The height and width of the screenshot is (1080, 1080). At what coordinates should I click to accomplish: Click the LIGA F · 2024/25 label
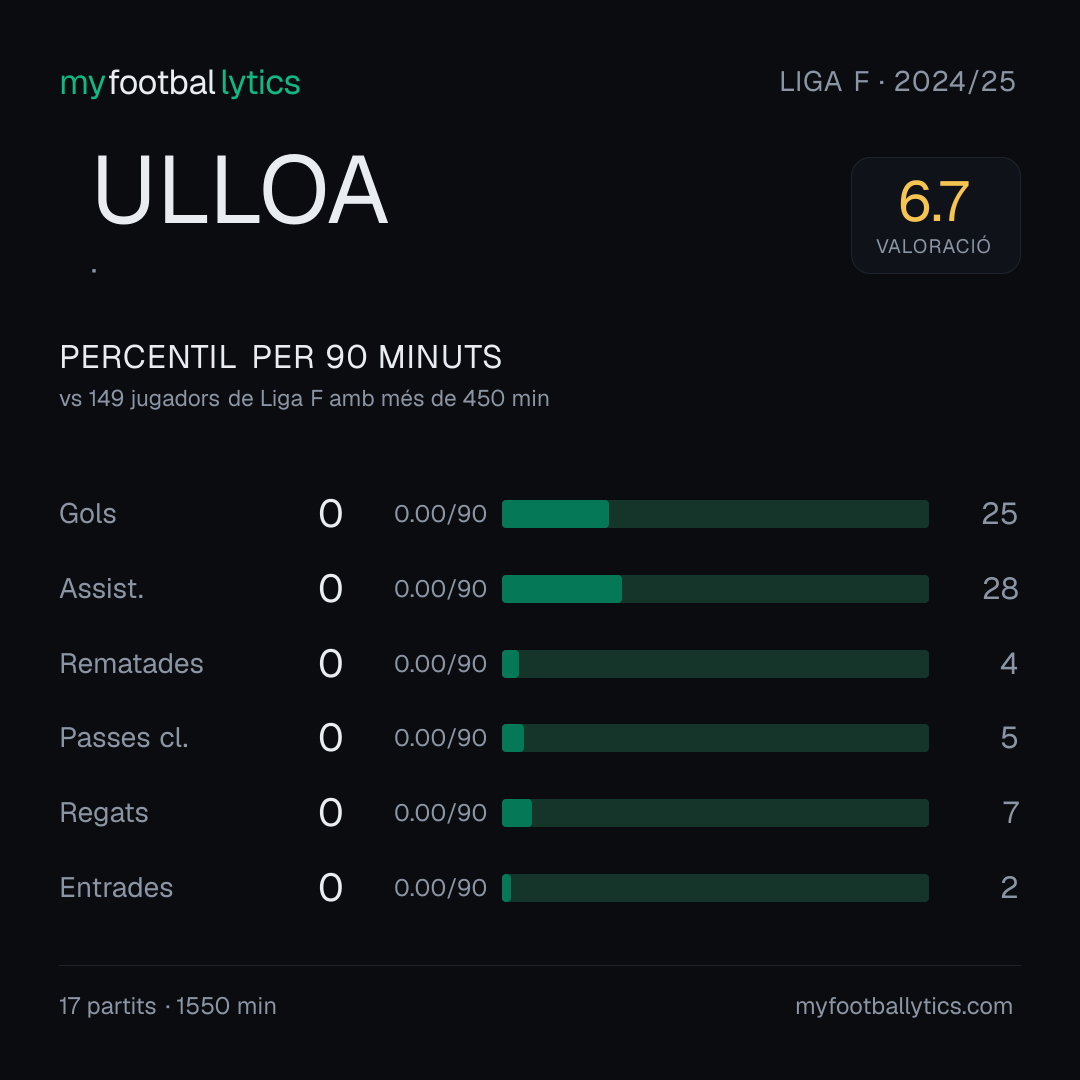pos(897,82)
